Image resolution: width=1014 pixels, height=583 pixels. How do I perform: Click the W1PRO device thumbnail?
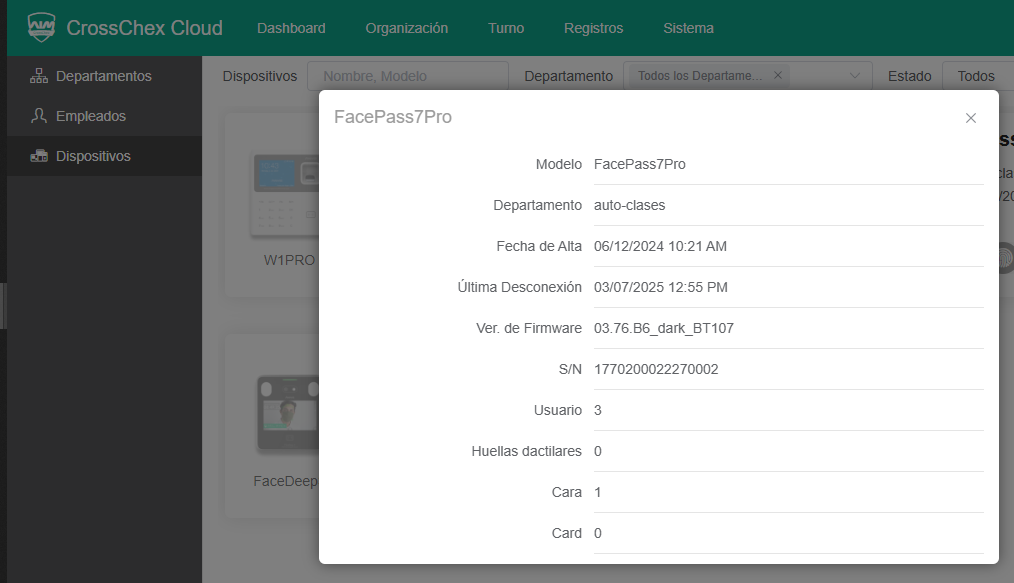(x=285, y=195)
